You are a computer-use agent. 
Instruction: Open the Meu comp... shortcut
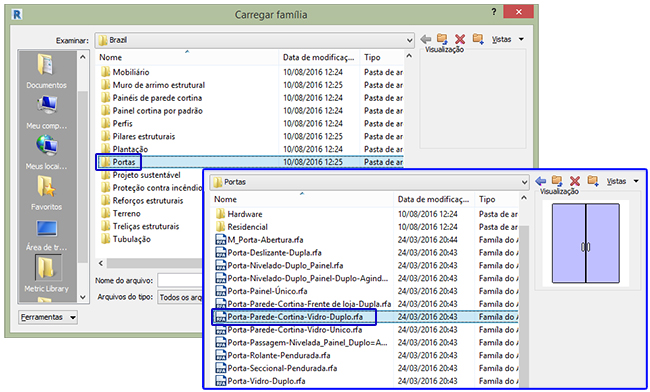[x=46, y=112]
